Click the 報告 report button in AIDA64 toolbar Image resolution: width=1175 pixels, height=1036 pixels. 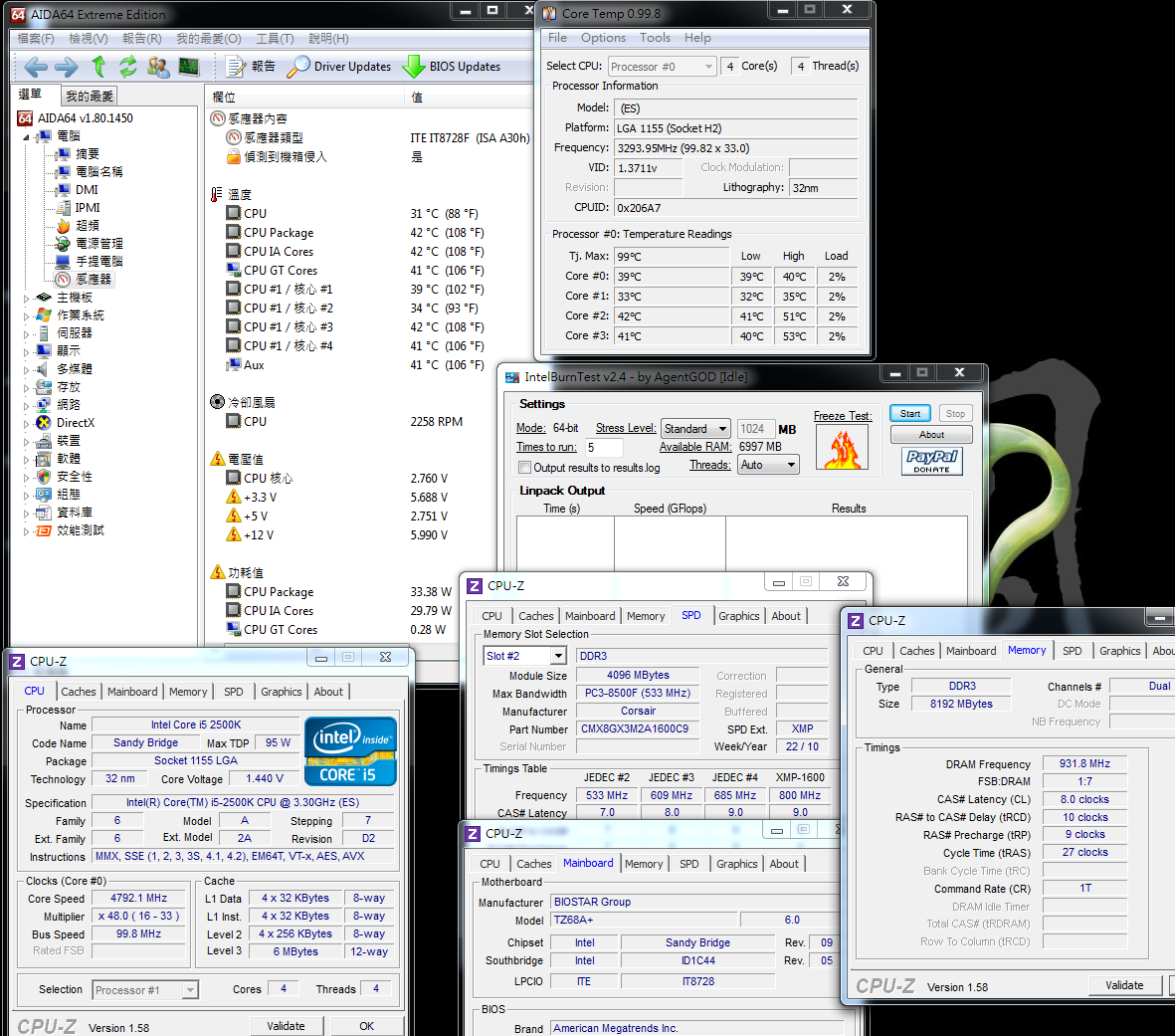pos(251,67)
